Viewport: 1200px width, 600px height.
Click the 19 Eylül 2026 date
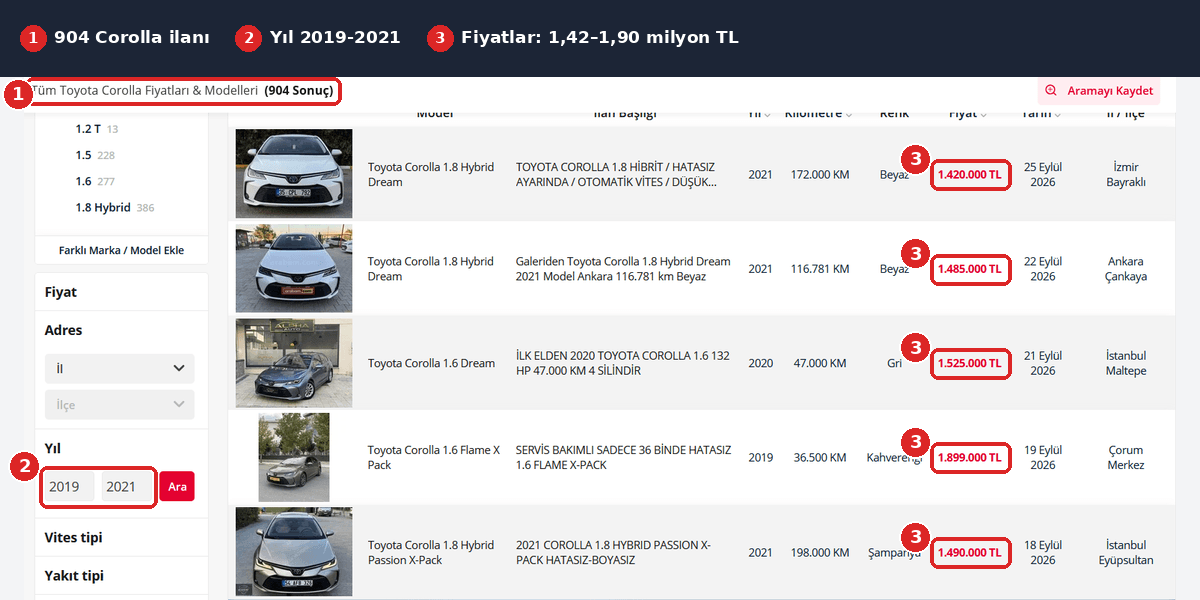click(x=1043, y=457)
